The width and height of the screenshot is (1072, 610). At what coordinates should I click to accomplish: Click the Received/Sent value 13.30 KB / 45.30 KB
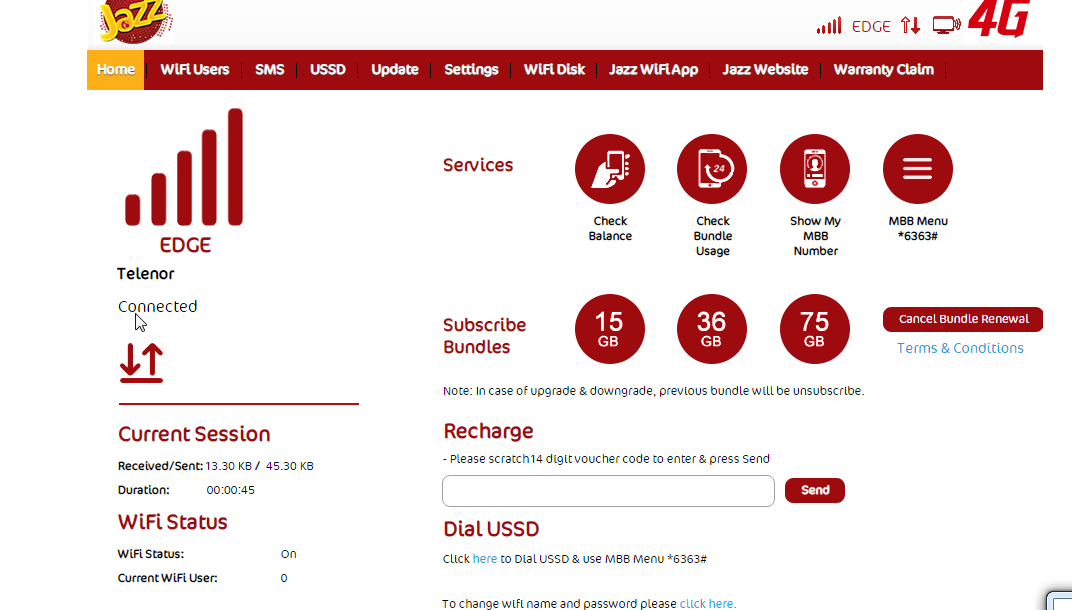(x=259, y=466)
